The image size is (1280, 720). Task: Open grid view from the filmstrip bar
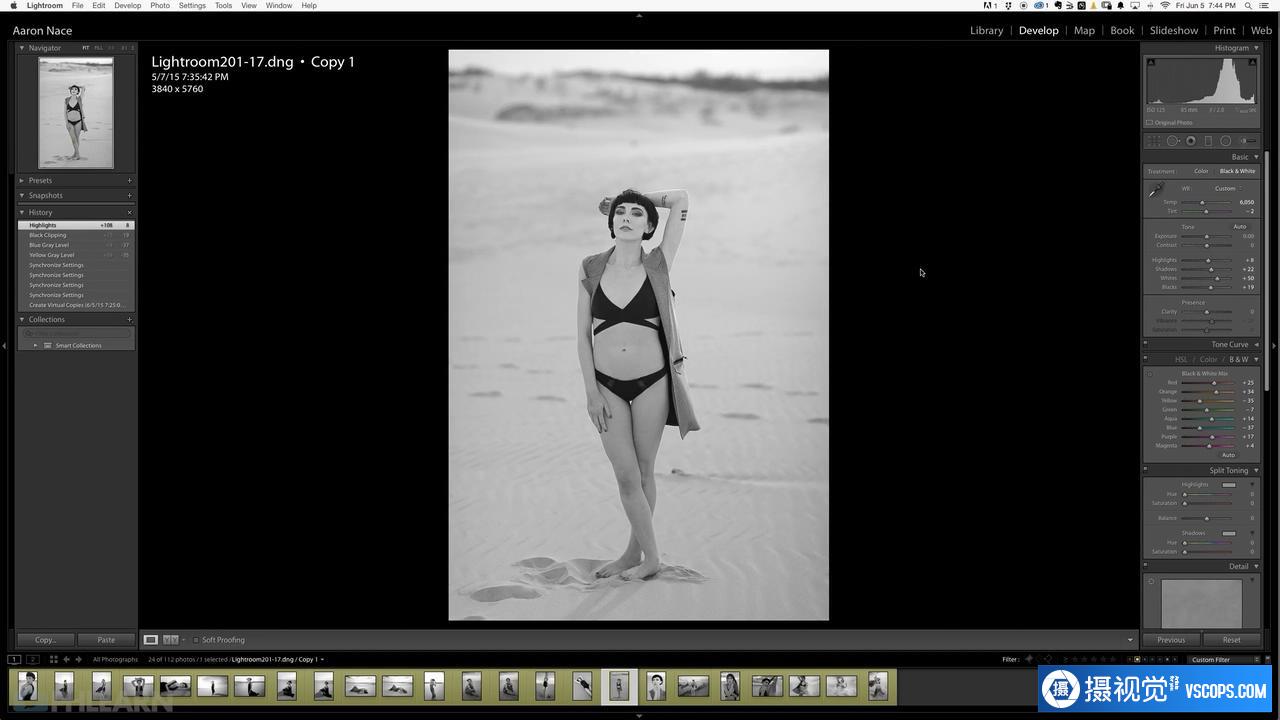(x=53, y=659)
